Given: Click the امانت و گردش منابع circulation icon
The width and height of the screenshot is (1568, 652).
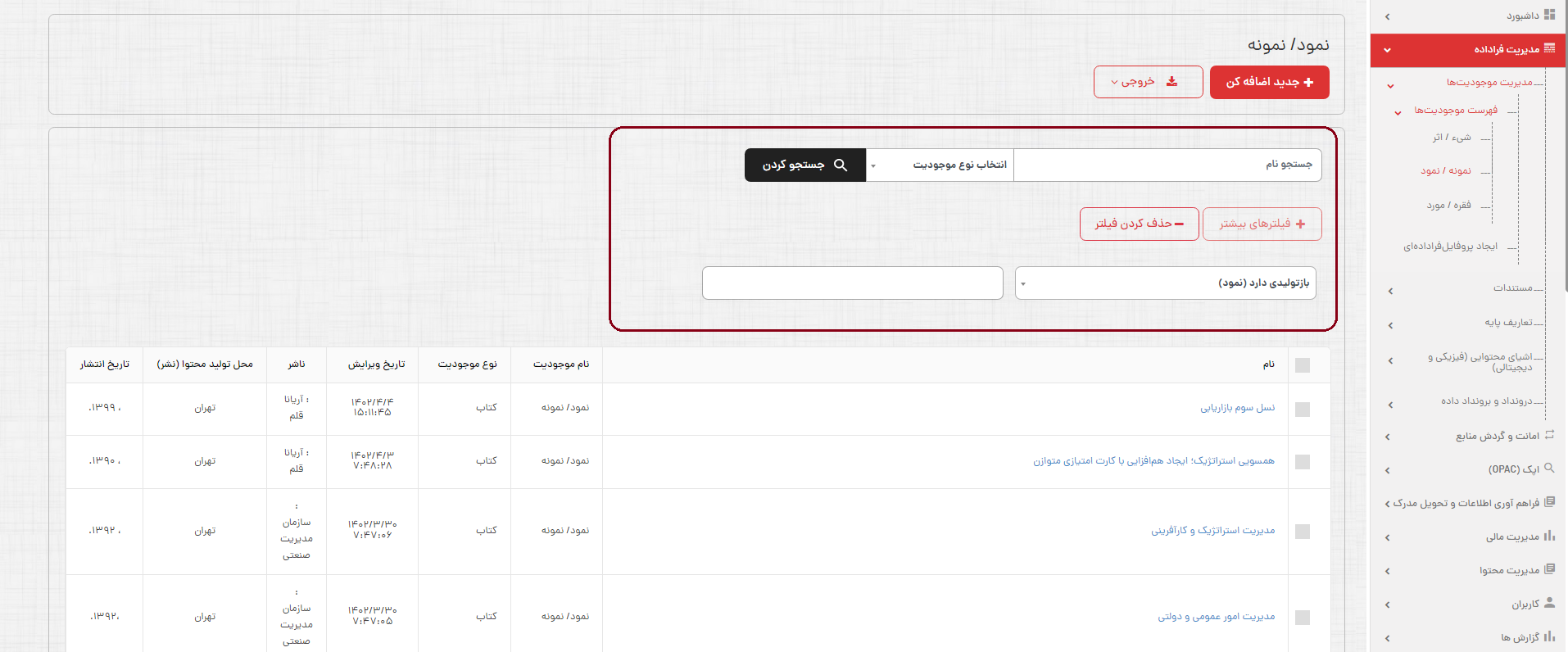Looking at the screenshot, I should [1549, 435].
